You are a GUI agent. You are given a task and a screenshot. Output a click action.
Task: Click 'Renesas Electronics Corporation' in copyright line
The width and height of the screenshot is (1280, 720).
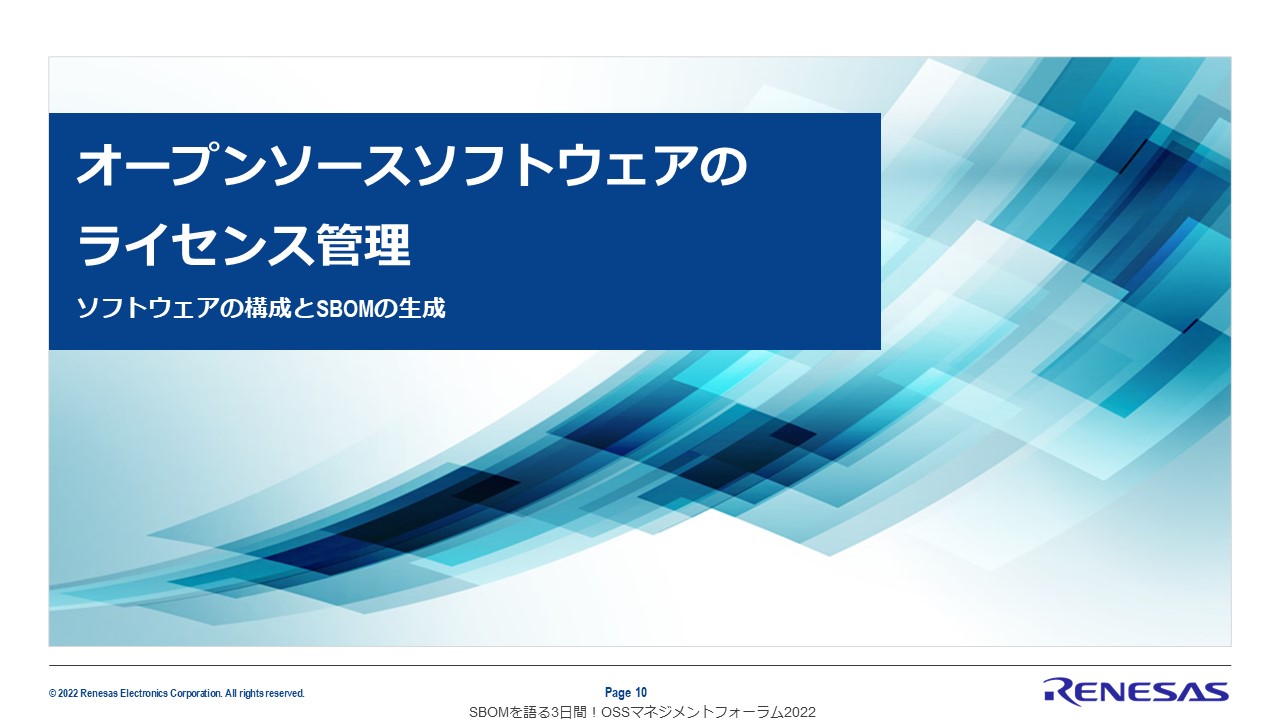(150, 693)
